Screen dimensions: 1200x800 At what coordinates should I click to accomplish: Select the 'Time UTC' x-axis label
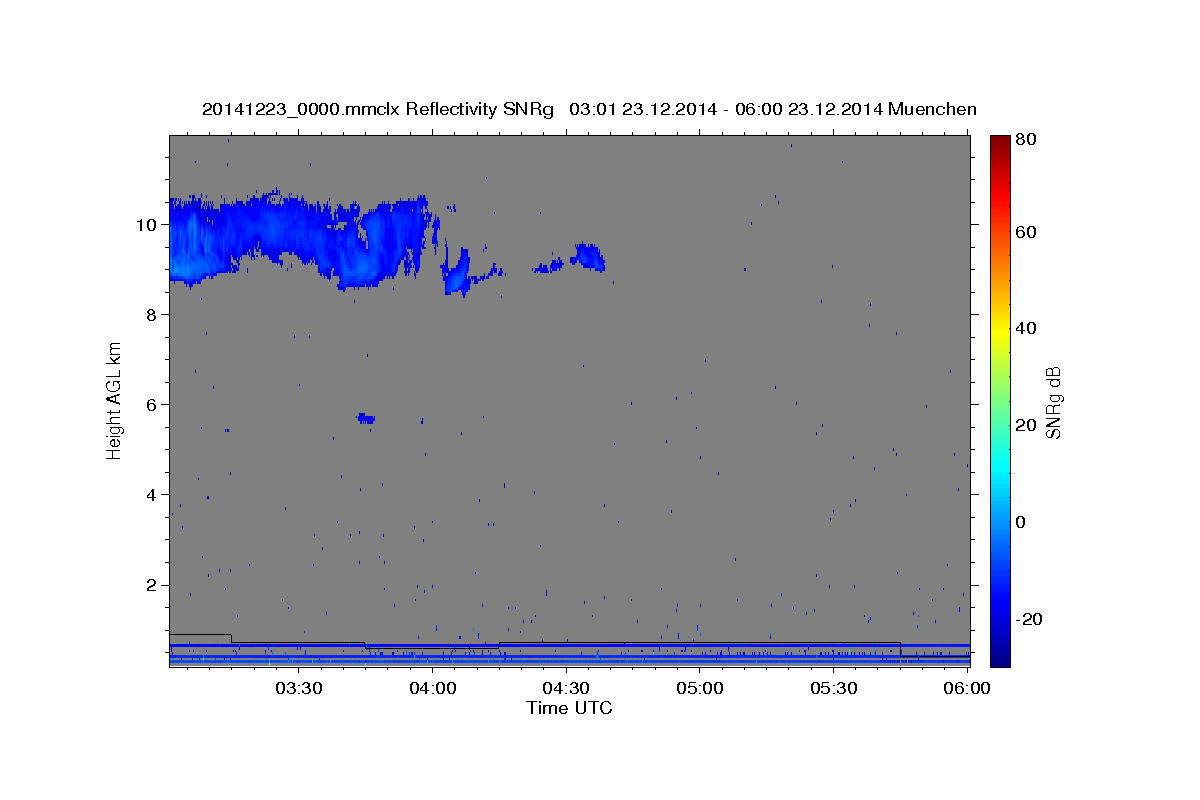(x=569, y=708)
